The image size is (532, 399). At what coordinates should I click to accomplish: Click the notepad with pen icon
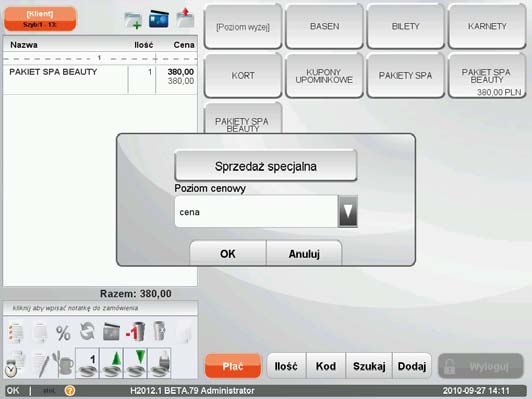[x=40, y=364]
